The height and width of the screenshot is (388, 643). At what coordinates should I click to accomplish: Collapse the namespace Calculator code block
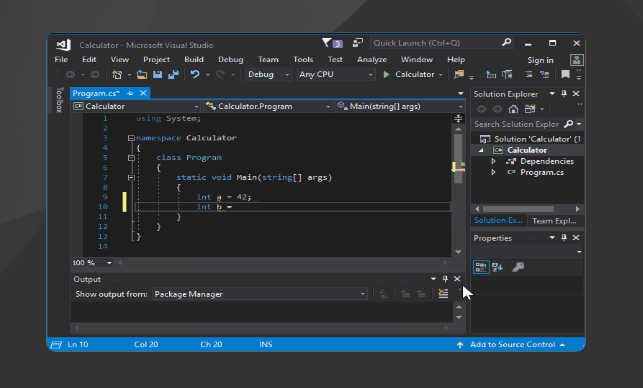[x=131, y=138]
